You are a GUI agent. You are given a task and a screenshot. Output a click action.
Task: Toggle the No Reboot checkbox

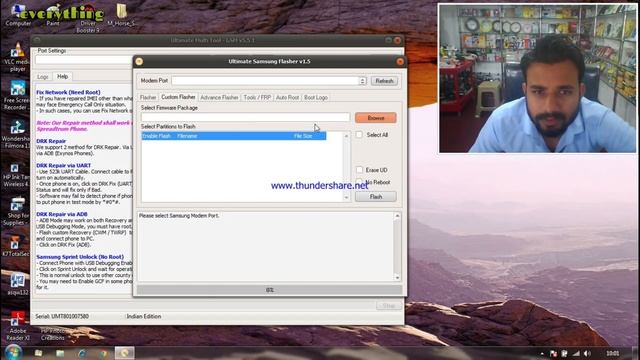point(359,182)
